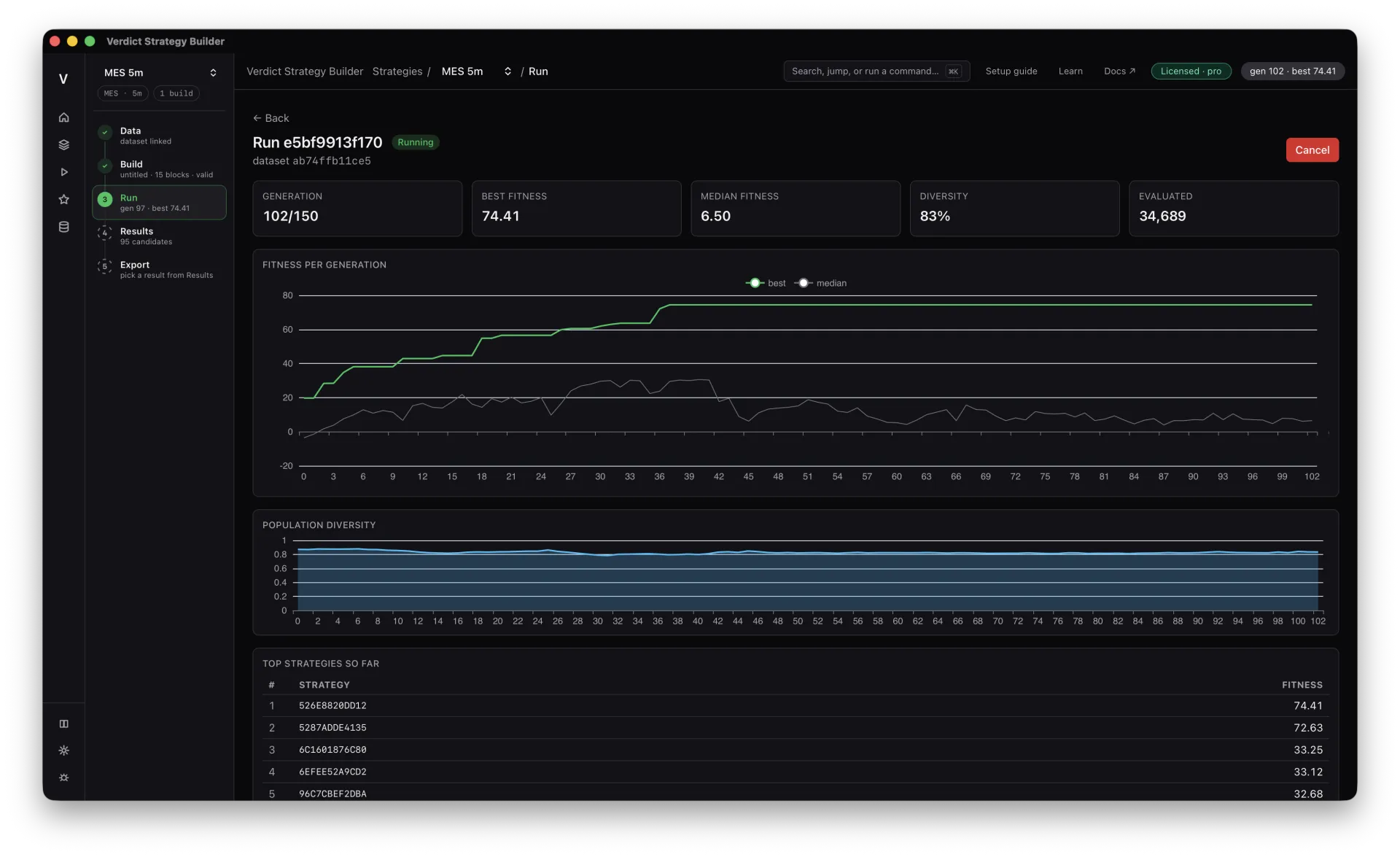The image size is (1400, 857).
Task: Toggle the sidebar panel layout icon
Action: (x=63, y=724)
